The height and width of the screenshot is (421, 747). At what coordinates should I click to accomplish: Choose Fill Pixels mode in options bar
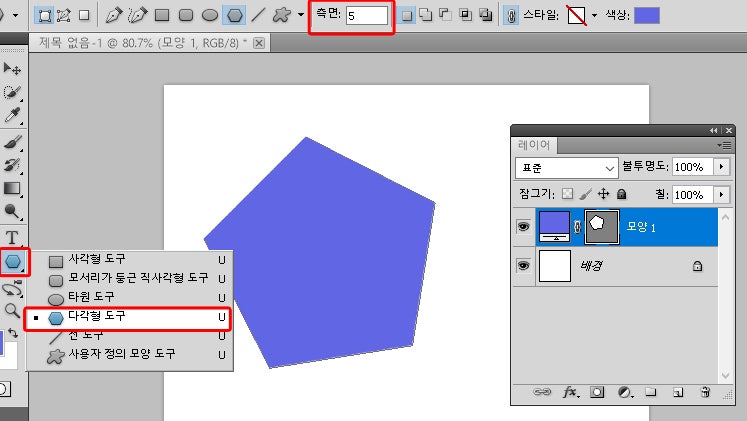pyautogui.click(x=84, y=15)
